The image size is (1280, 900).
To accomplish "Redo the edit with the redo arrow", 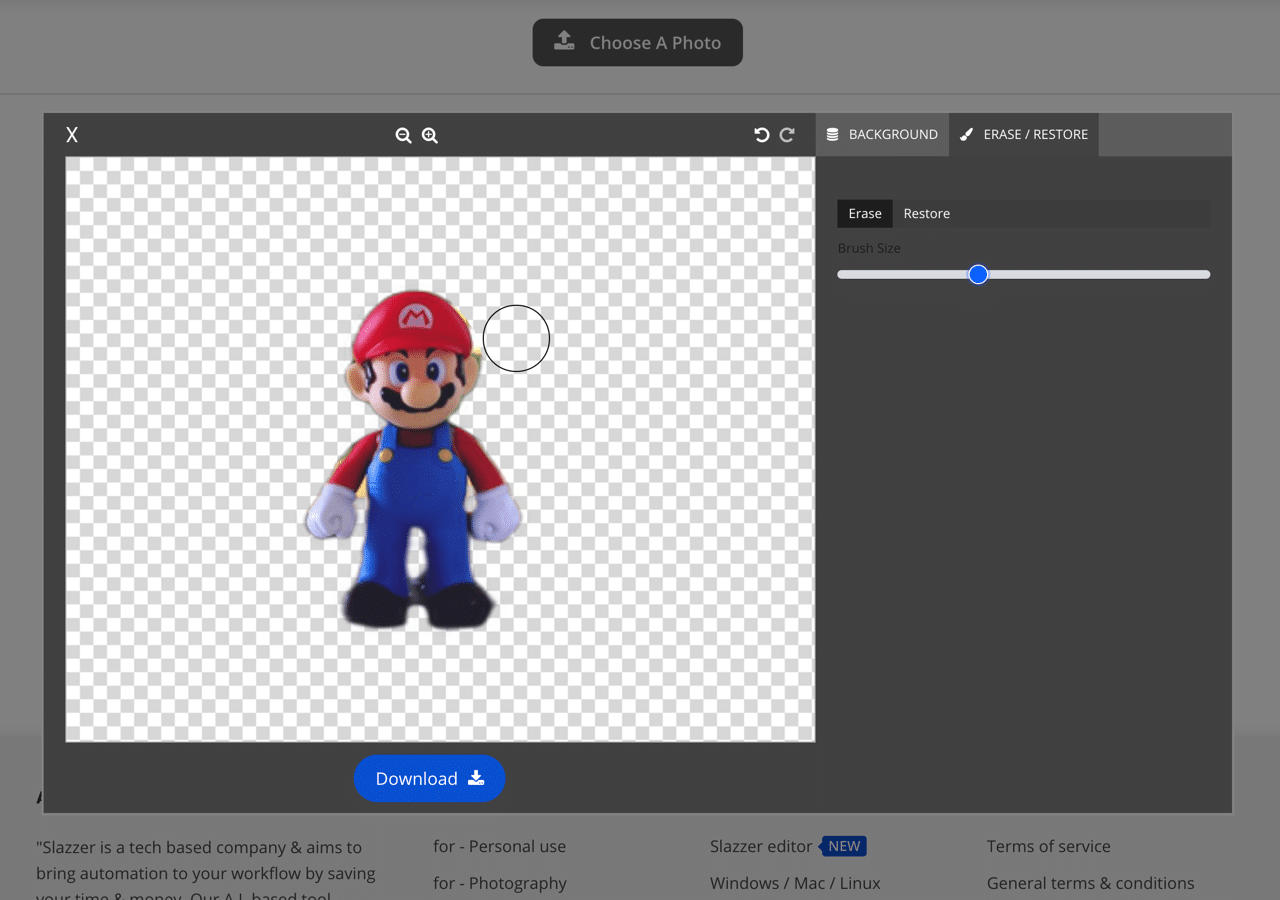I will [787, 135].
